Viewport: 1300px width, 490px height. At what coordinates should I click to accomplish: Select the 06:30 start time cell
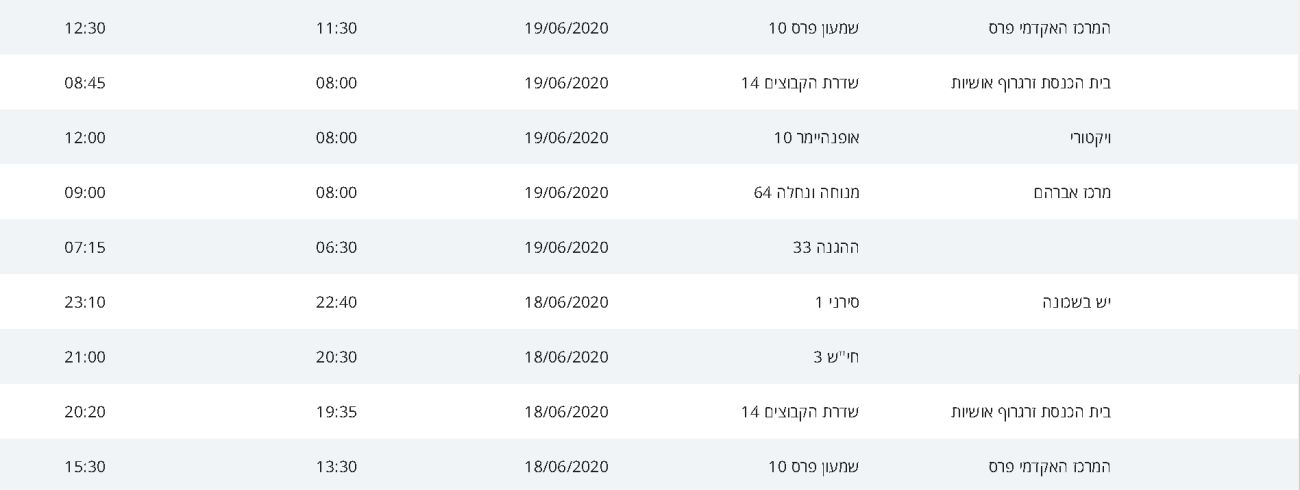pos(336,248)
